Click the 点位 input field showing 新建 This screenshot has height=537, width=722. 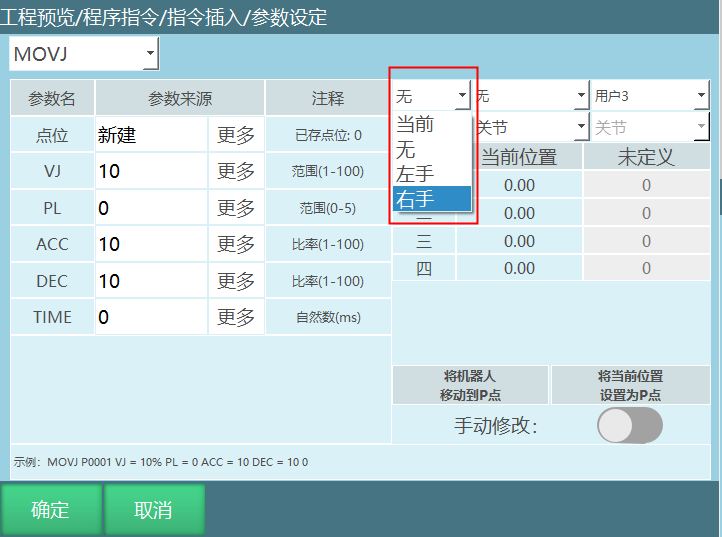click(150, 135)
